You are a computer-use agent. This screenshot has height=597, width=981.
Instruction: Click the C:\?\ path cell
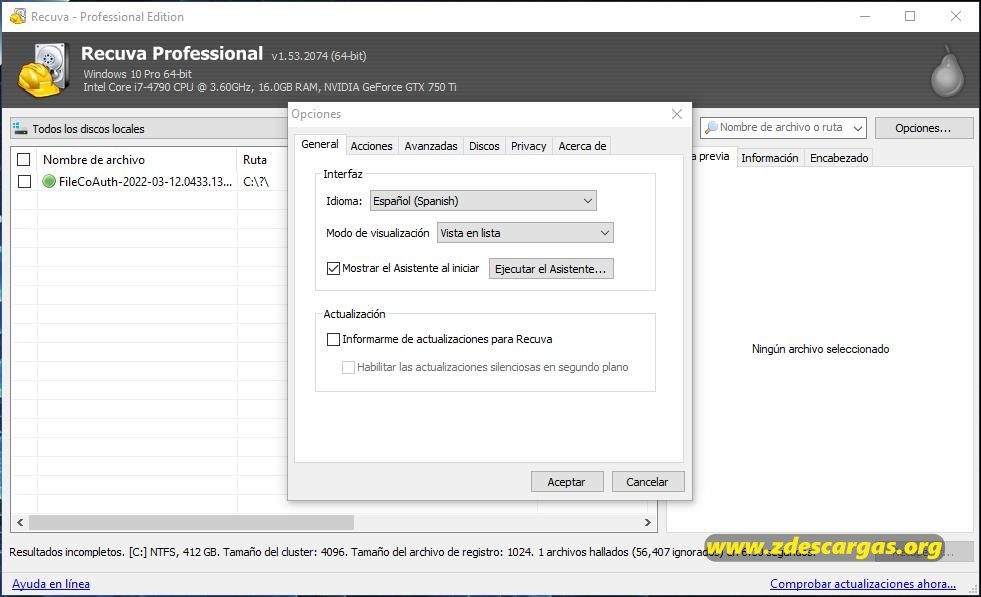coord(256,182)
